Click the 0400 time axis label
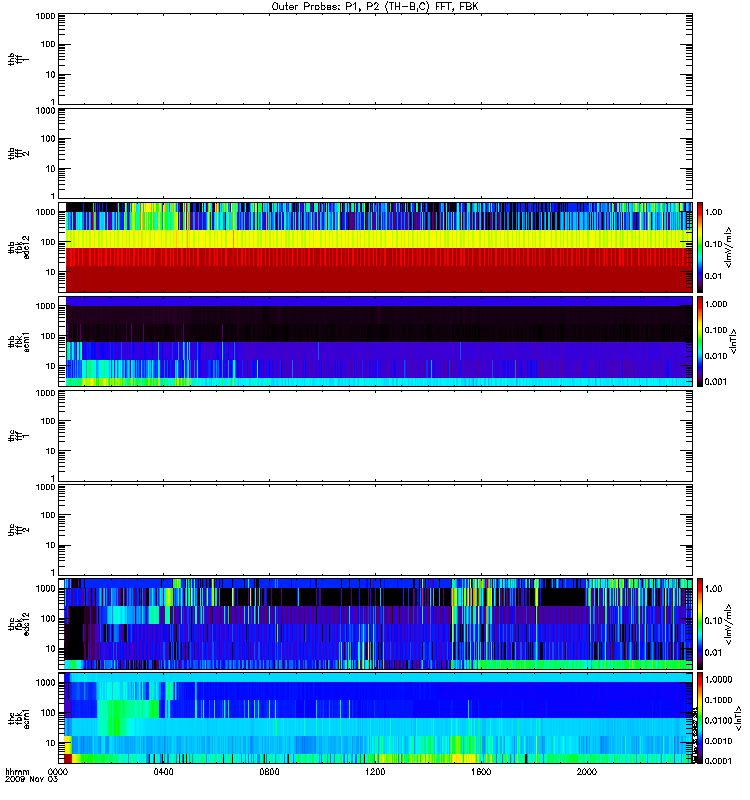This screenshot has width=750, height=800. (164, 772)
